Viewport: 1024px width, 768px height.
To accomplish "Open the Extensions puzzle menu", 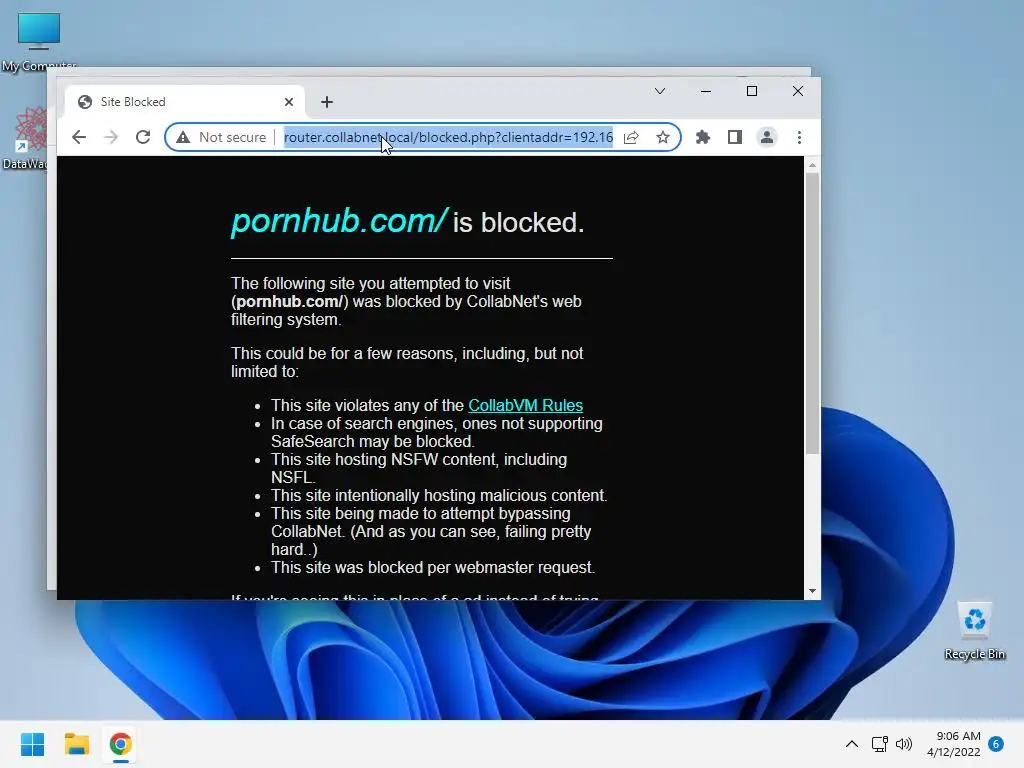I will coord(703,137).
